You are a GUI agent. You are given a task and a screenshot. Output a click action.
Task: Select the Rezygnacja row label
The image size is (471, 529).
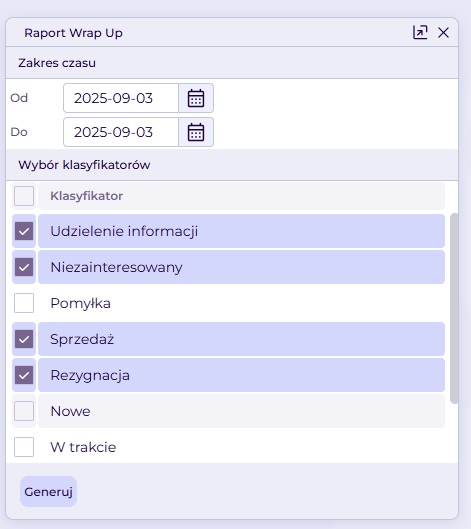[x=90, y=375]
